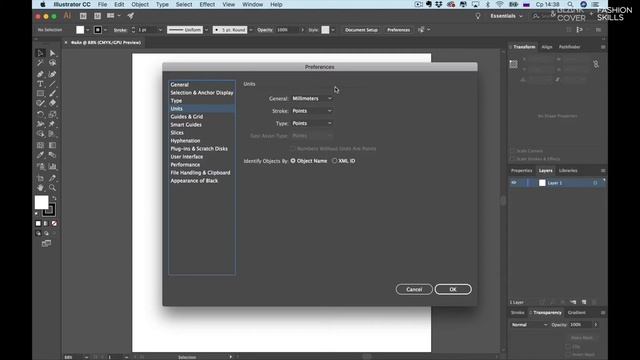Click the white Fill color swatch in toolbar

pyautogui.click(x=41, y=202)
